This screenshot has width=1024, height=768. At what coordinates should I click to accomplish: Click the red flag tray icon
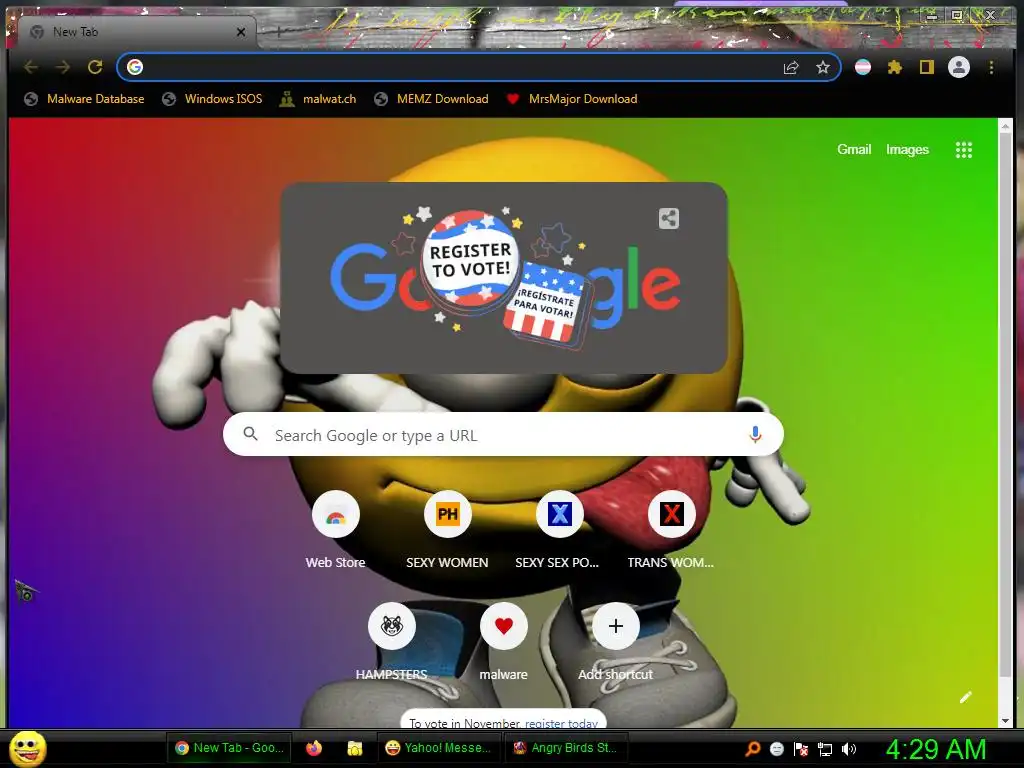[801, 749]
